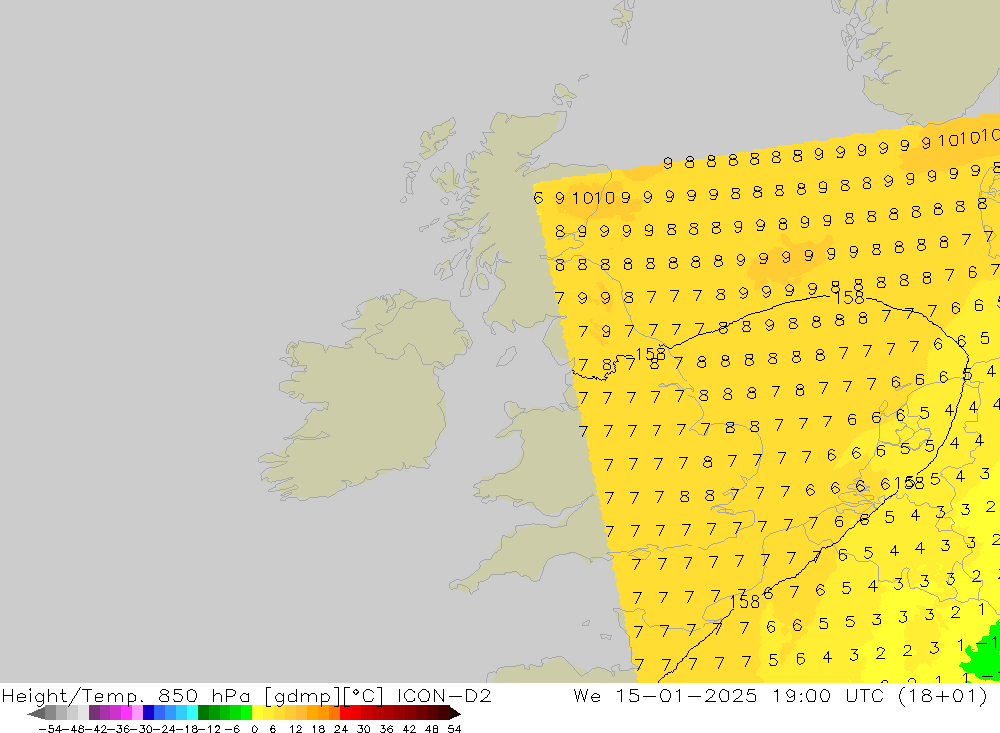Screen dimensions: 1000x733
Task: Click the '850 hPa' pressure level label
Action: (204, 696)
